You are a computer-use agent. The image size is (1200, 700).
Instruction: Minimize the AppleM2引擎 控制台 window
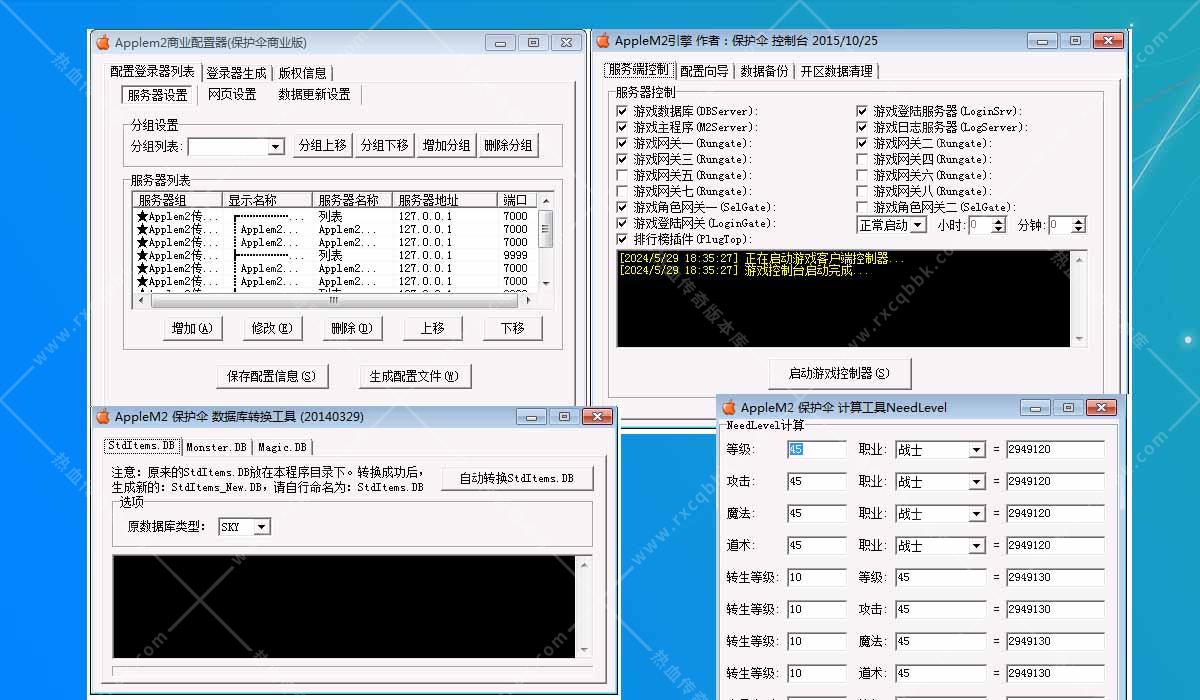click(1042, 41)
